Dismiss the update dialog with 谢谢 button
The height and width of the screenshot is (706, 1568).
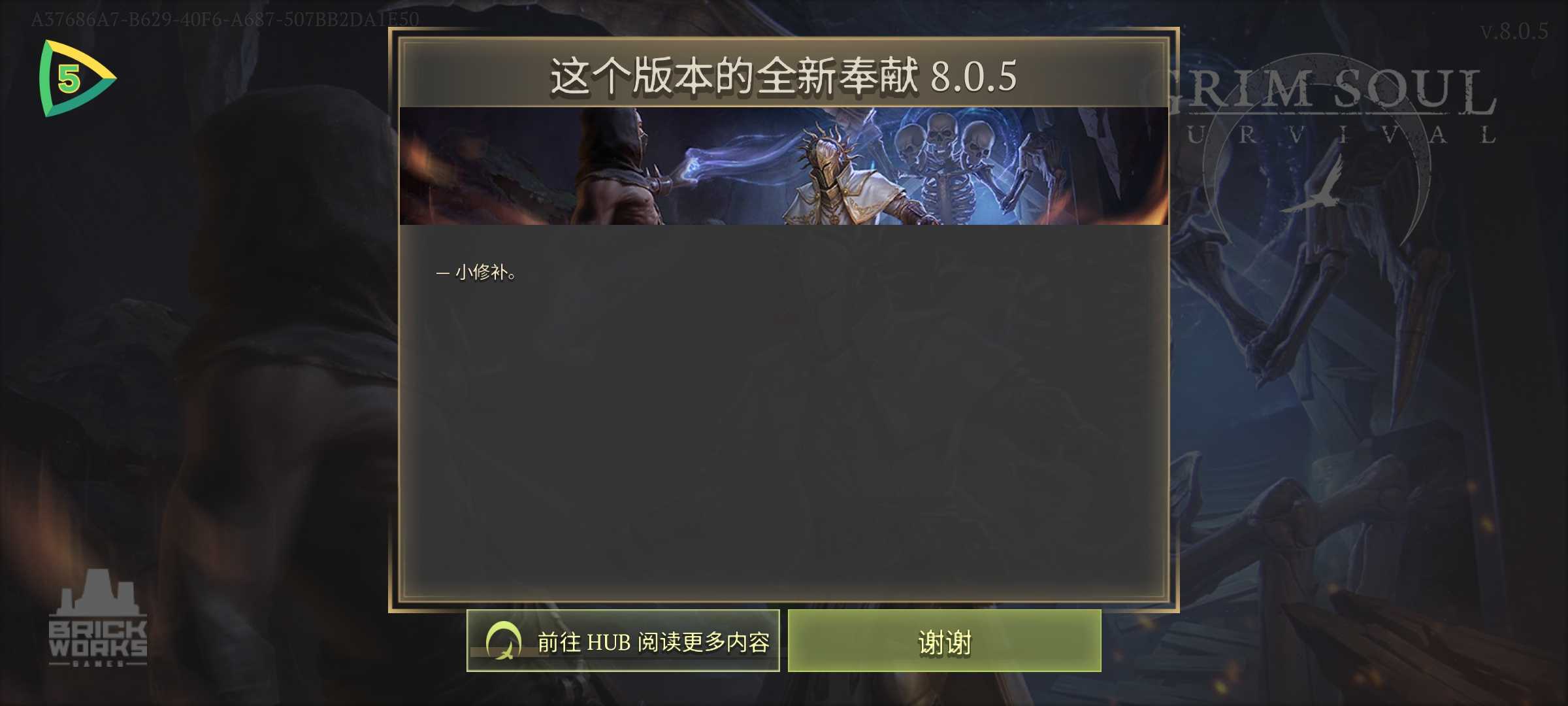tap(944, 641)
